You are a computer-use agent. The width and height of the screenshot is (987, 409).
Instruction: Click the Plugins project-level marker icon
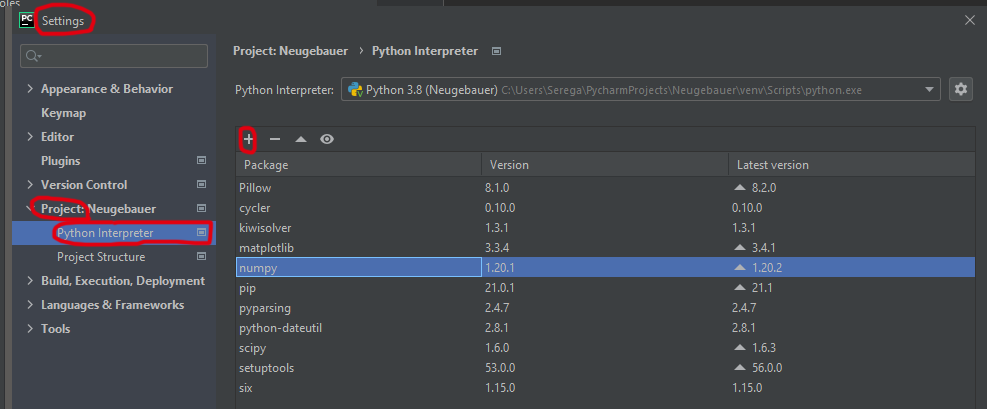coord(201,161)
